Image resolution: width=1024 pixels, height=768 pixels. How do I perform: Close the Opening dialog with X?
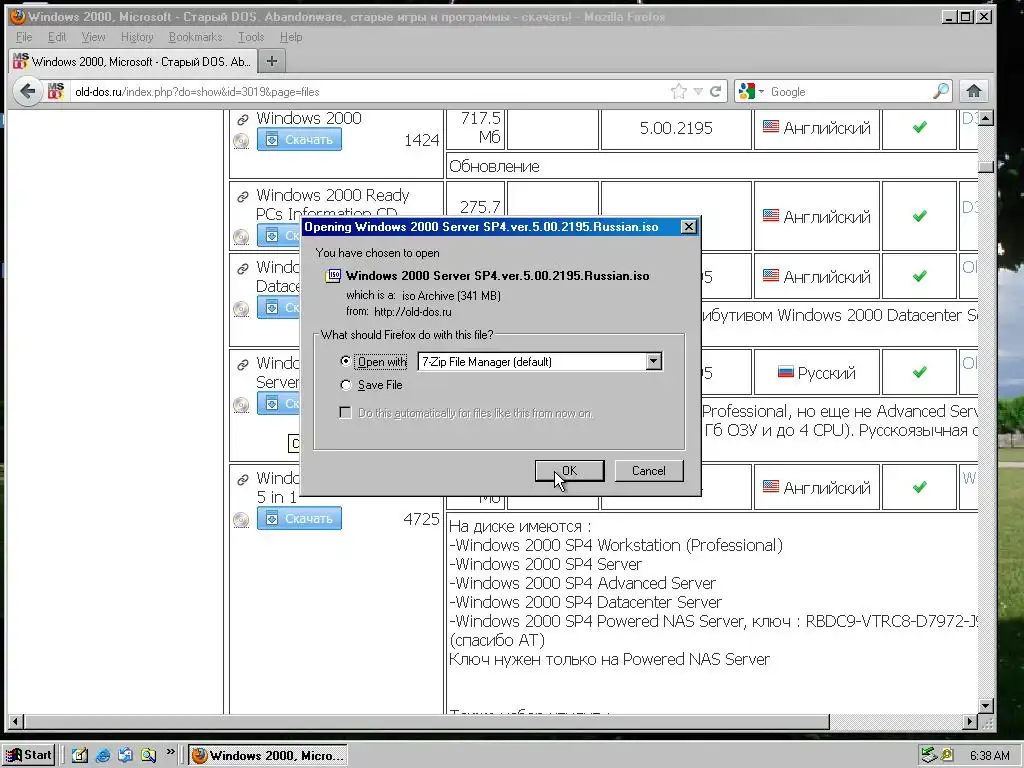(688, 227)
